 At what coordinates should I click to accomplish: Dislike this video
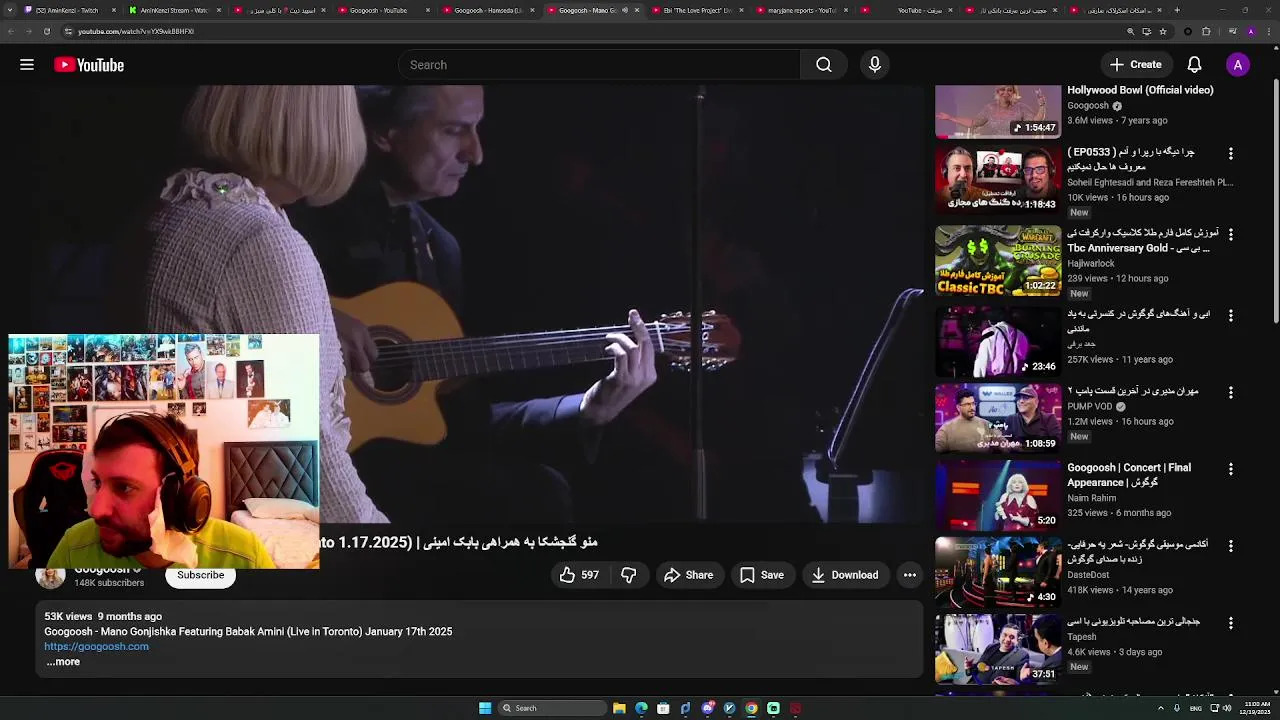[x=629, y=575]
